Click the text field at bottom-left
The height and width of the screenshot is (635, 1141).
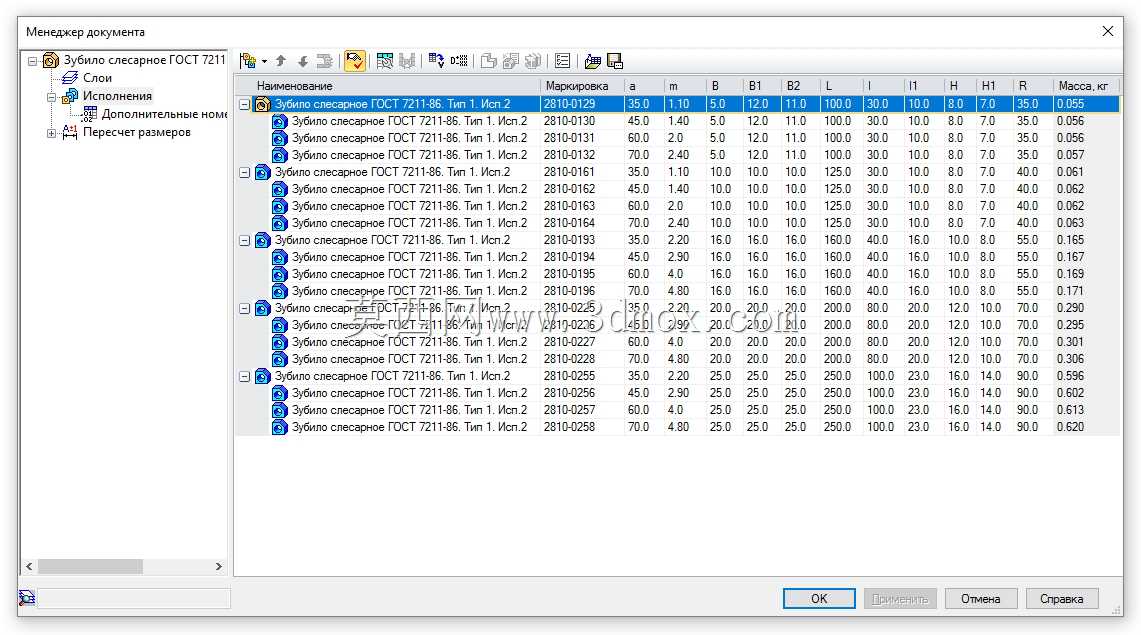134,598
